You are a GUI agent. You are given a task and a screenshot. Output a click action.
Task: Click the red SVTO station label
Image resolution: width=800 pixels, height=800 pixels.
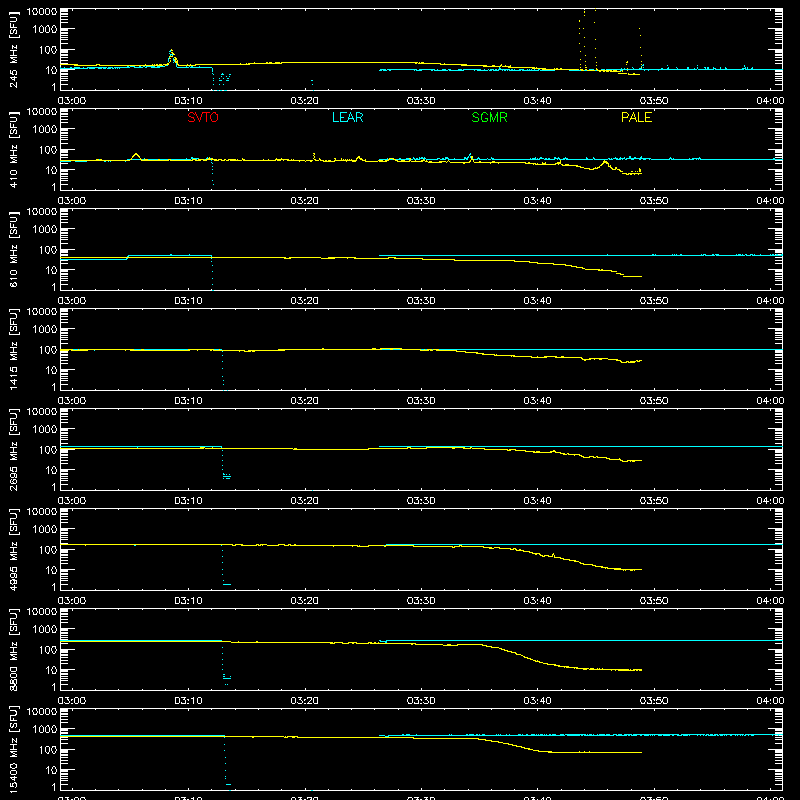tap(203, 117)
